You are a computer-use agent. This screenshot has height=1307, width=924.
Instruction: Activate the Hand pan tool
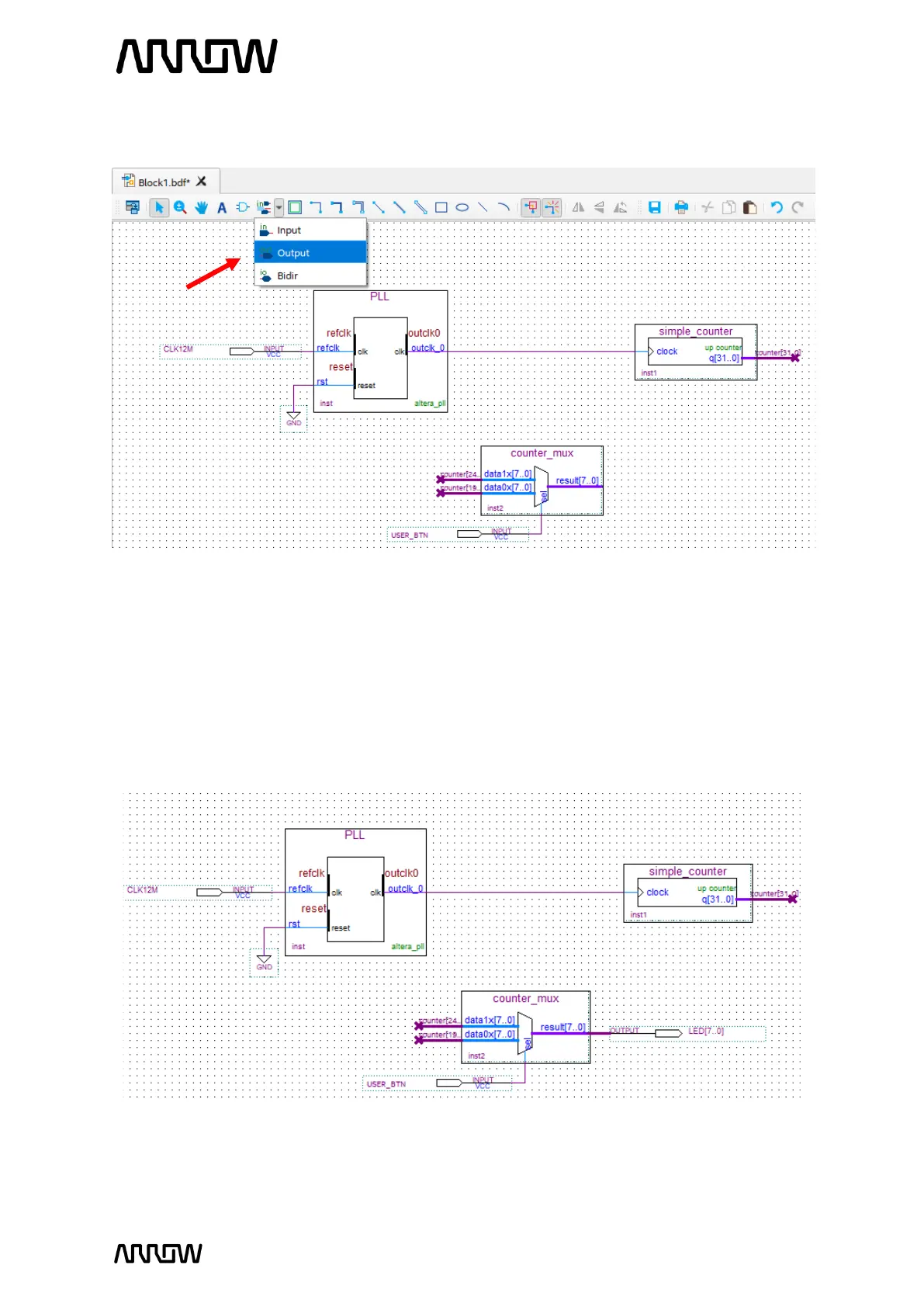201,207
